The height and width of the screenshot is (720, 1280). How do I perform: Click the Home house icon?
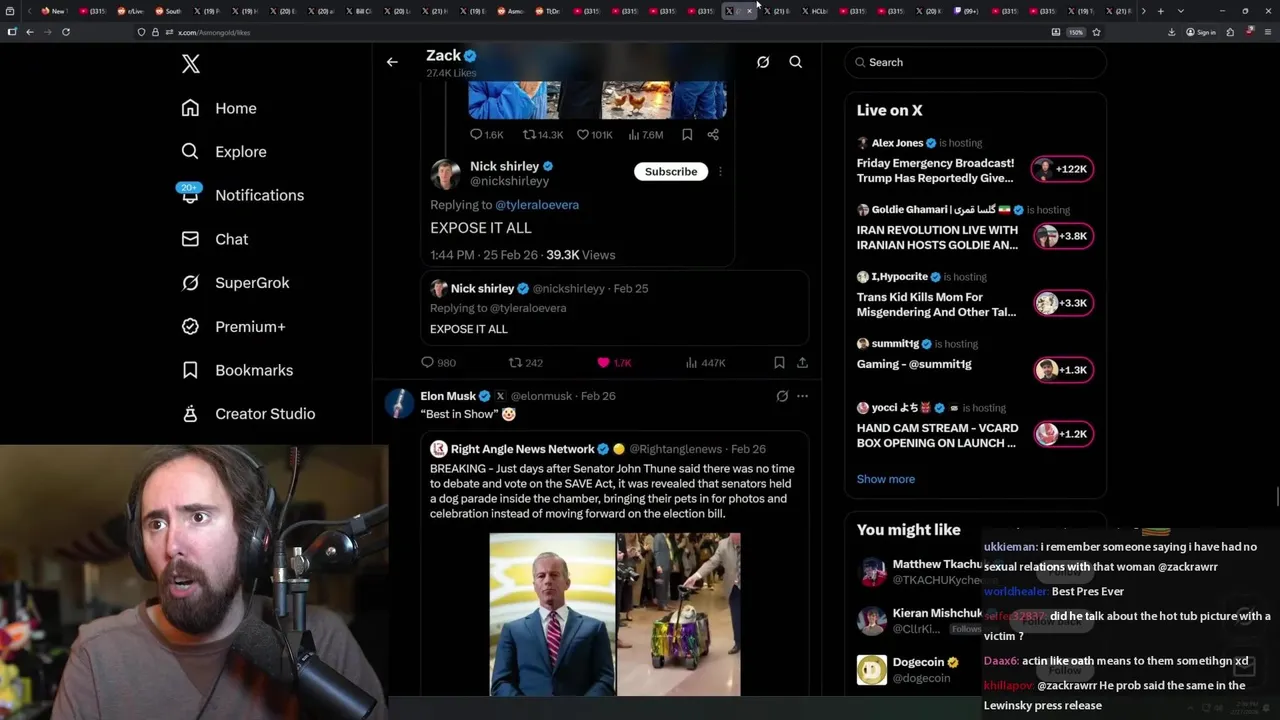click(x=190, y=108)
